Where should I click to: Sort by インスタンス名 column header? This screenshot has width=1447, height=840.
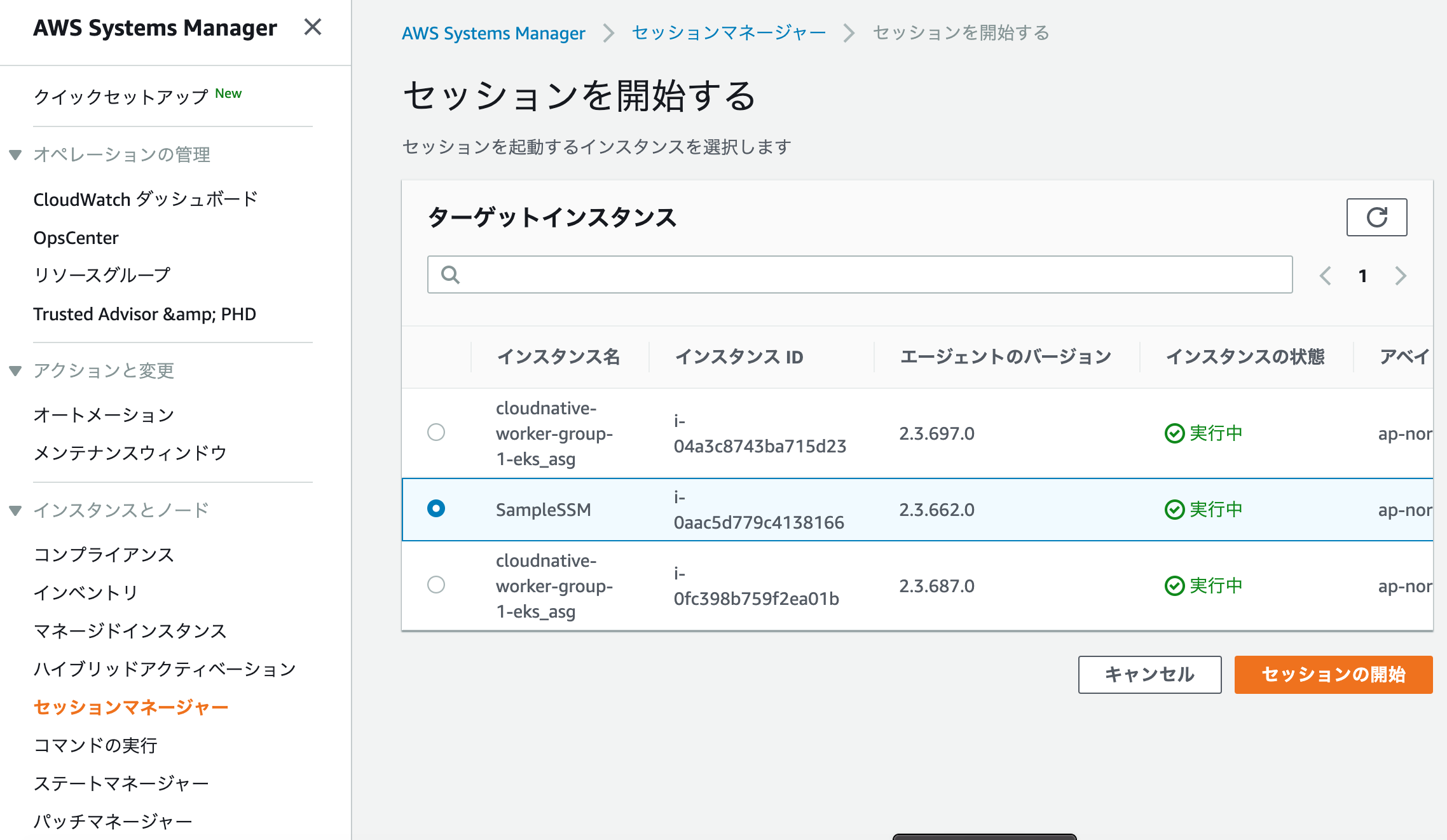coord(558,356)
